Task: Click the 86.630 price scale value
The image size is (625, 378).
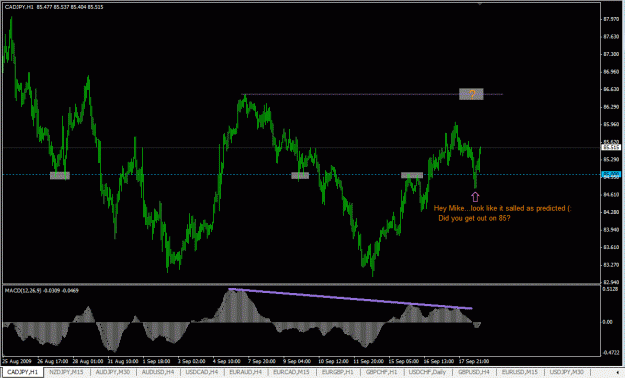Action: click(611, 89)
